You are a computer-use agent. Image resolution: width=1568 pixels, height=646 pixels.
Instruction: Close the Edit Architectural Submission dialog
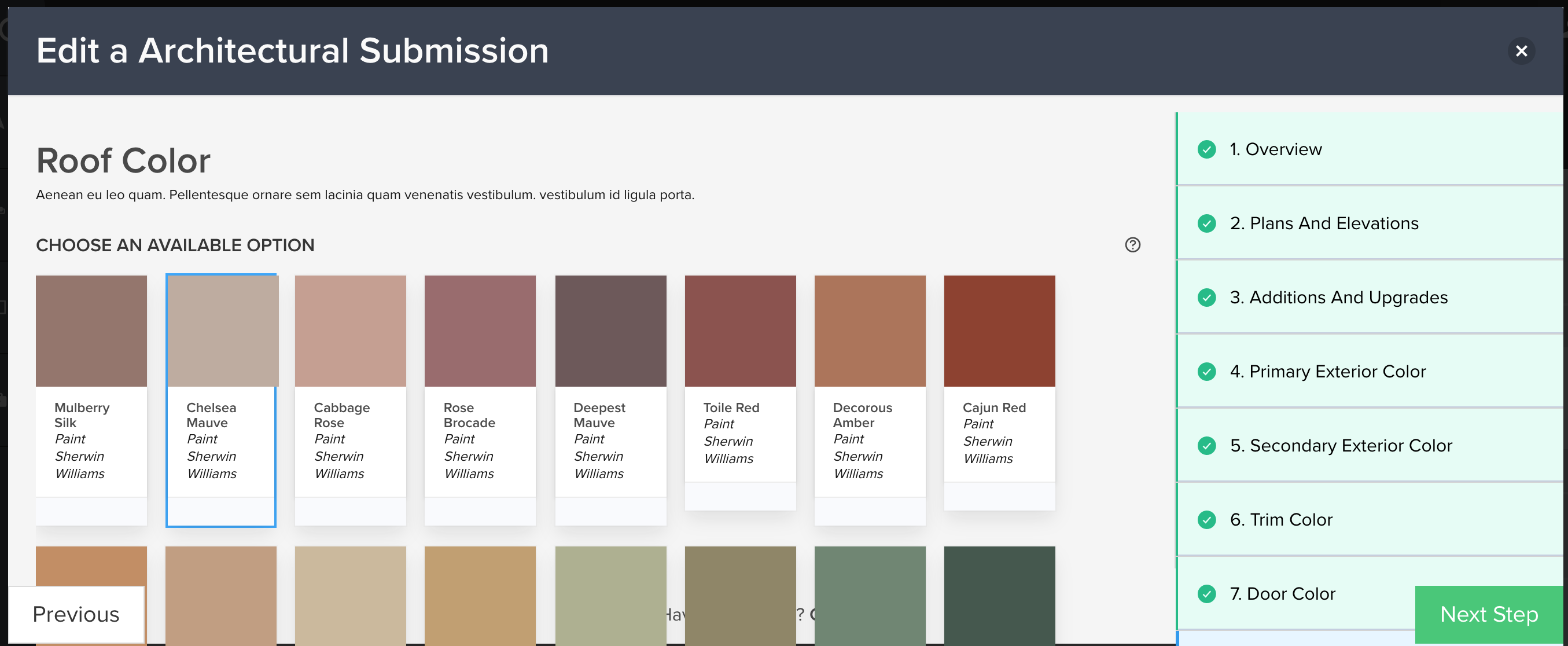1521,50
